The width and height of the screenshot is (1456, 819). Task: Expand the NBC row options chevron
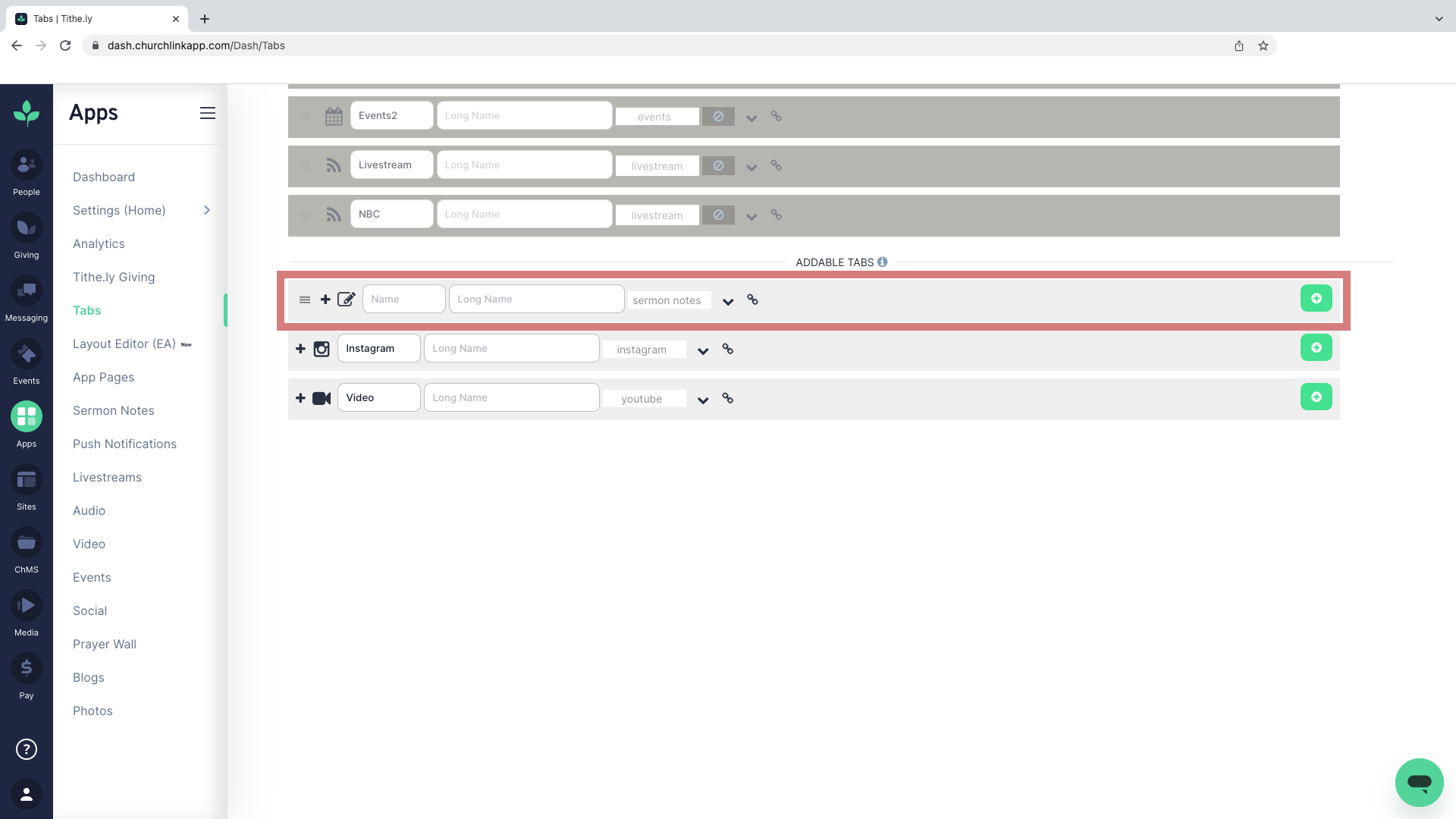[x=752, y=217]
